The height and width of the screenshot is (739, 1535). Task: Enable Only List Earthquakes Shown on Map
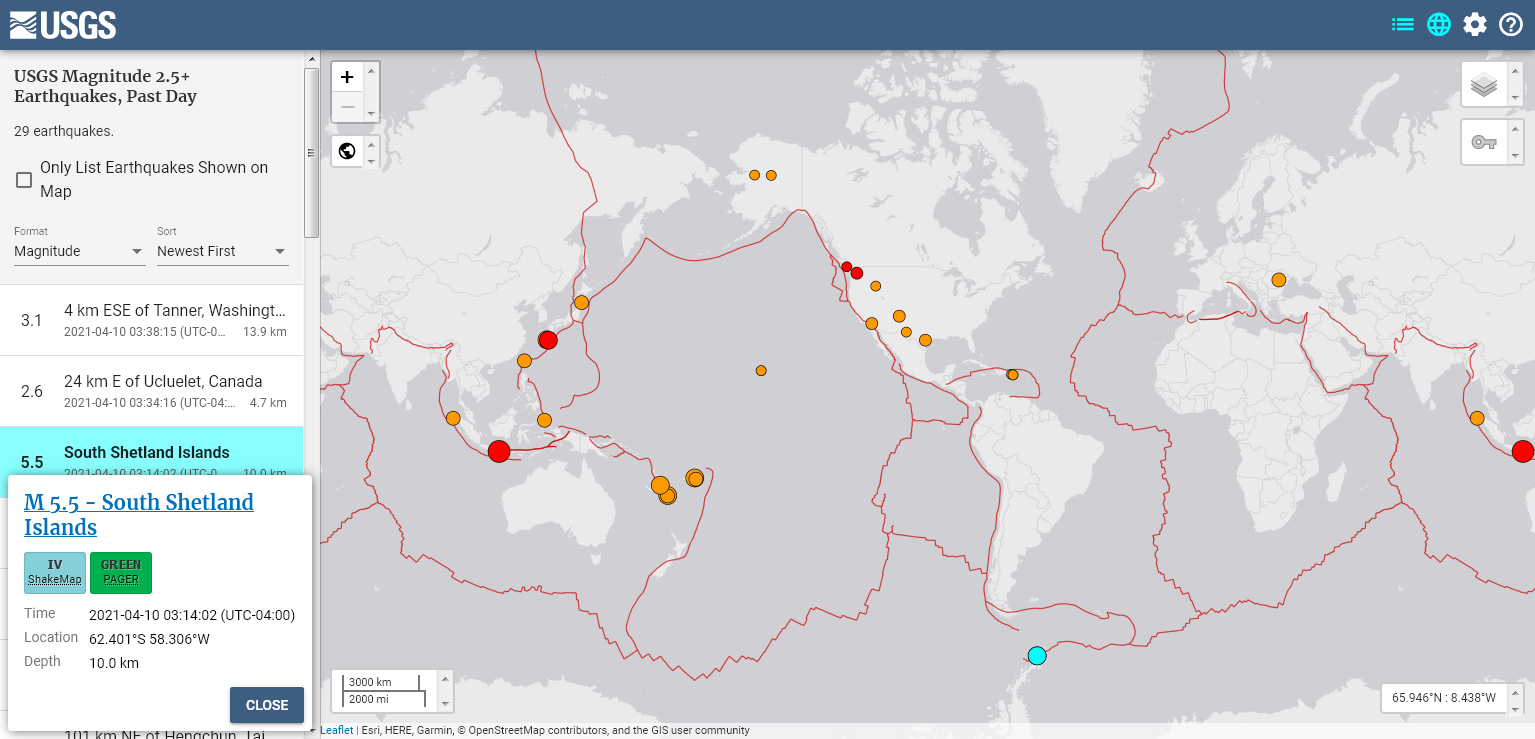click(24, 180)
